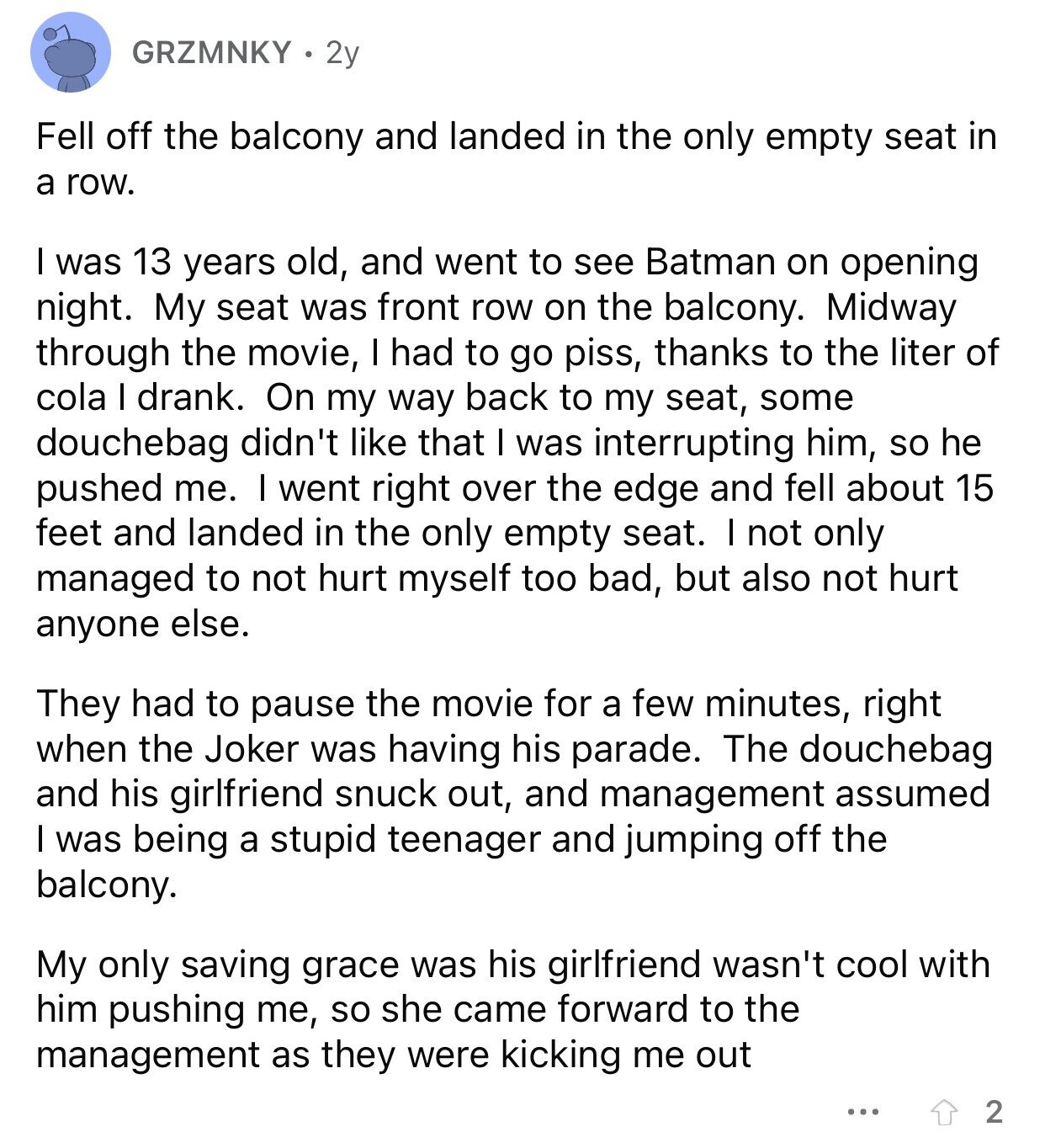This screenshot has width=1045, height=1148.
Task: Click the paragraph starting with My only saving grace
Action: (x=512, y=1009)
